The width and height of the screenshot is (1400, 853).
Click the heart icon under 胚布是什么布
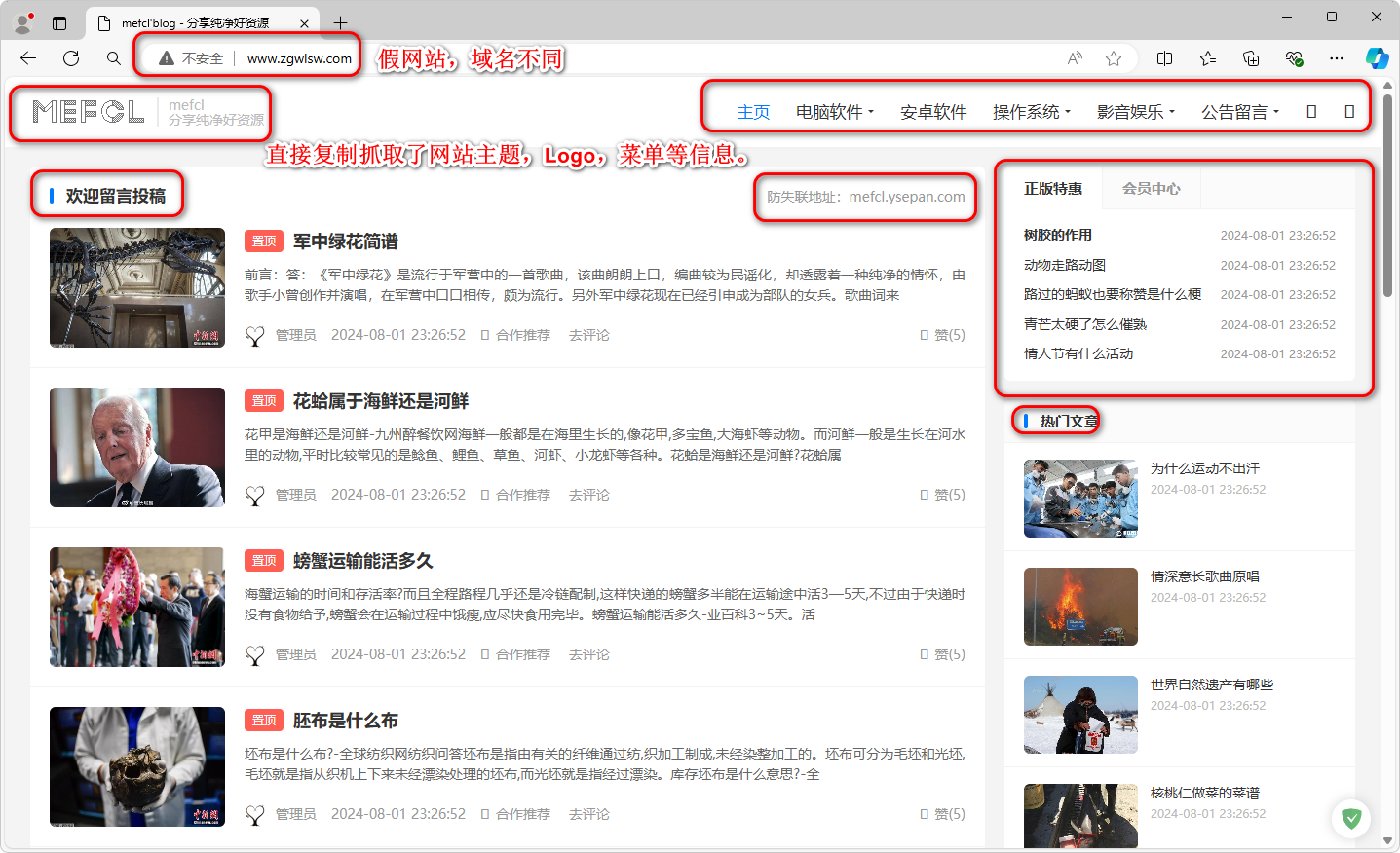(255, 815)
